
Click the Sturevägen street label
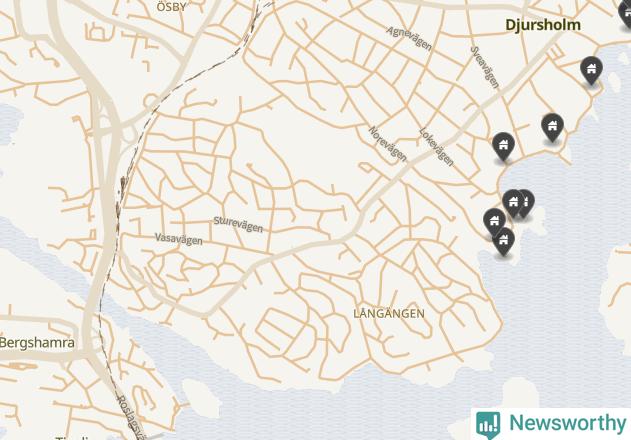tap(238, 224)
